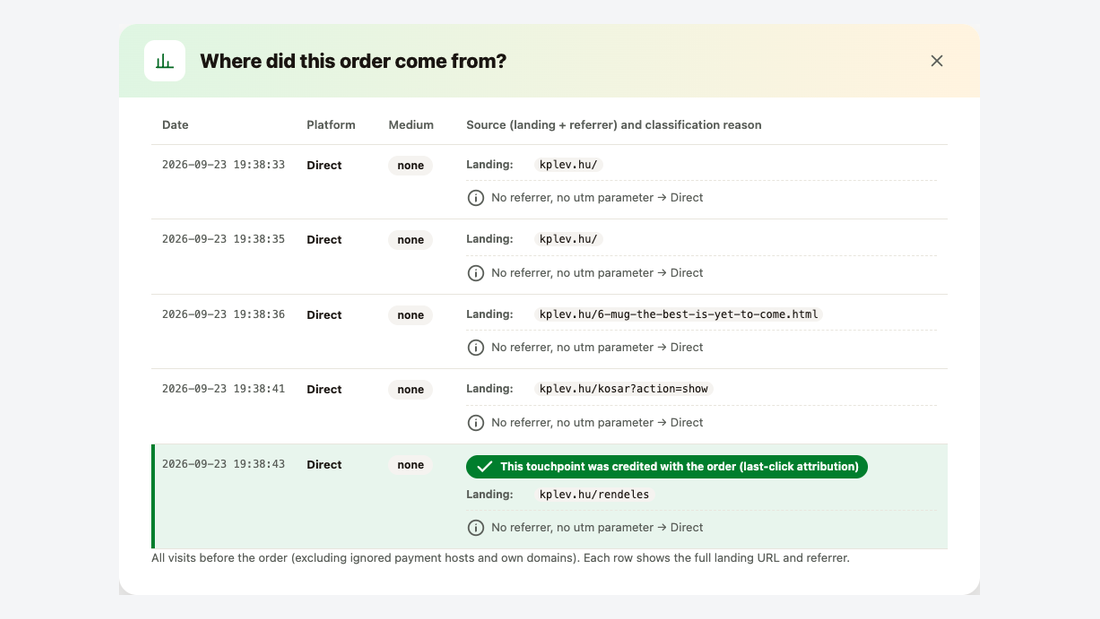Click Direct platform in the 19:38:33 row
The image size is (1100, 619).
tap(324, 166)
